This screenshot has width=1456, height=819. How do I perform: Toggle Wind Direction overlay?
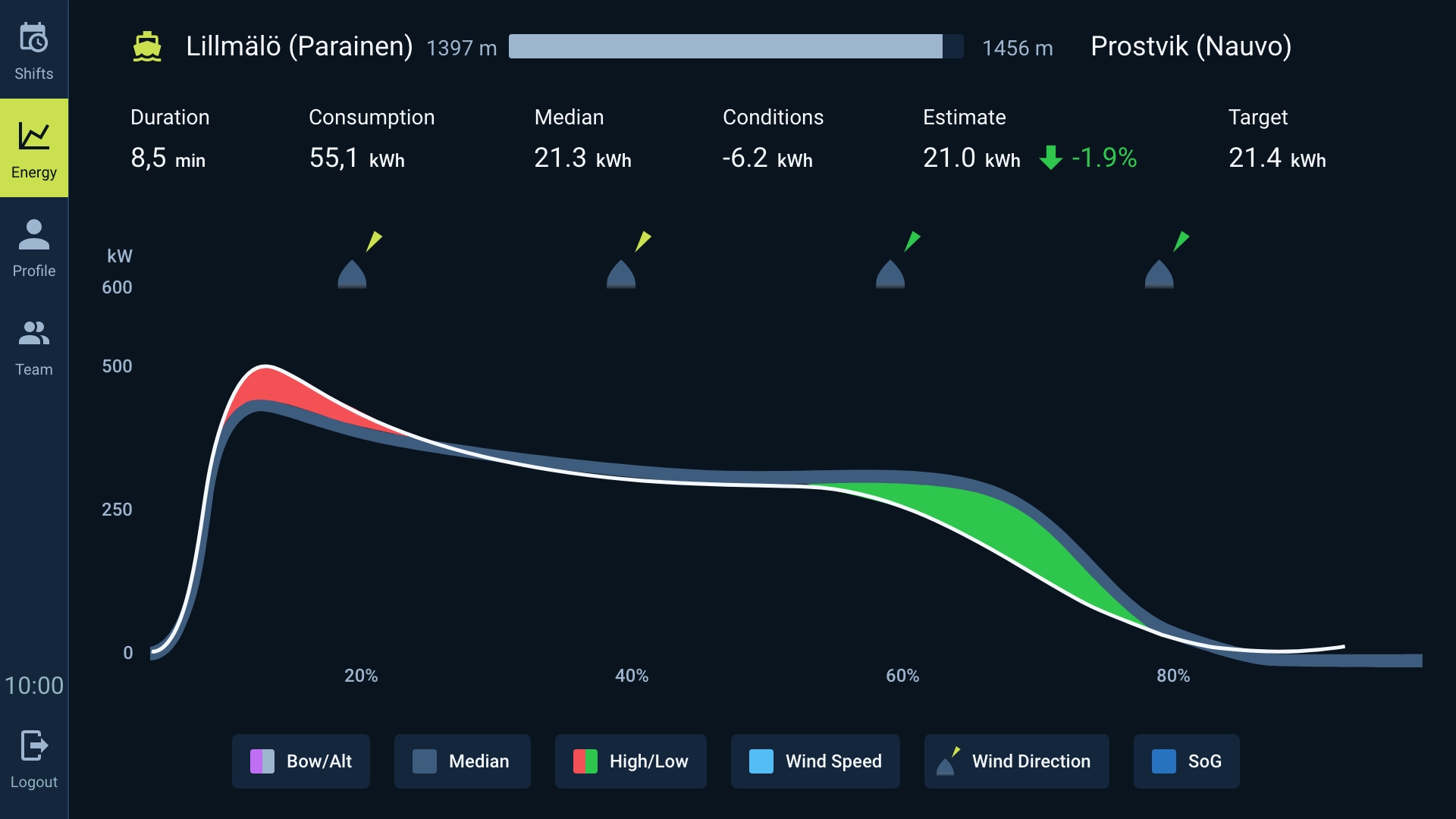tap(1016, 761)
